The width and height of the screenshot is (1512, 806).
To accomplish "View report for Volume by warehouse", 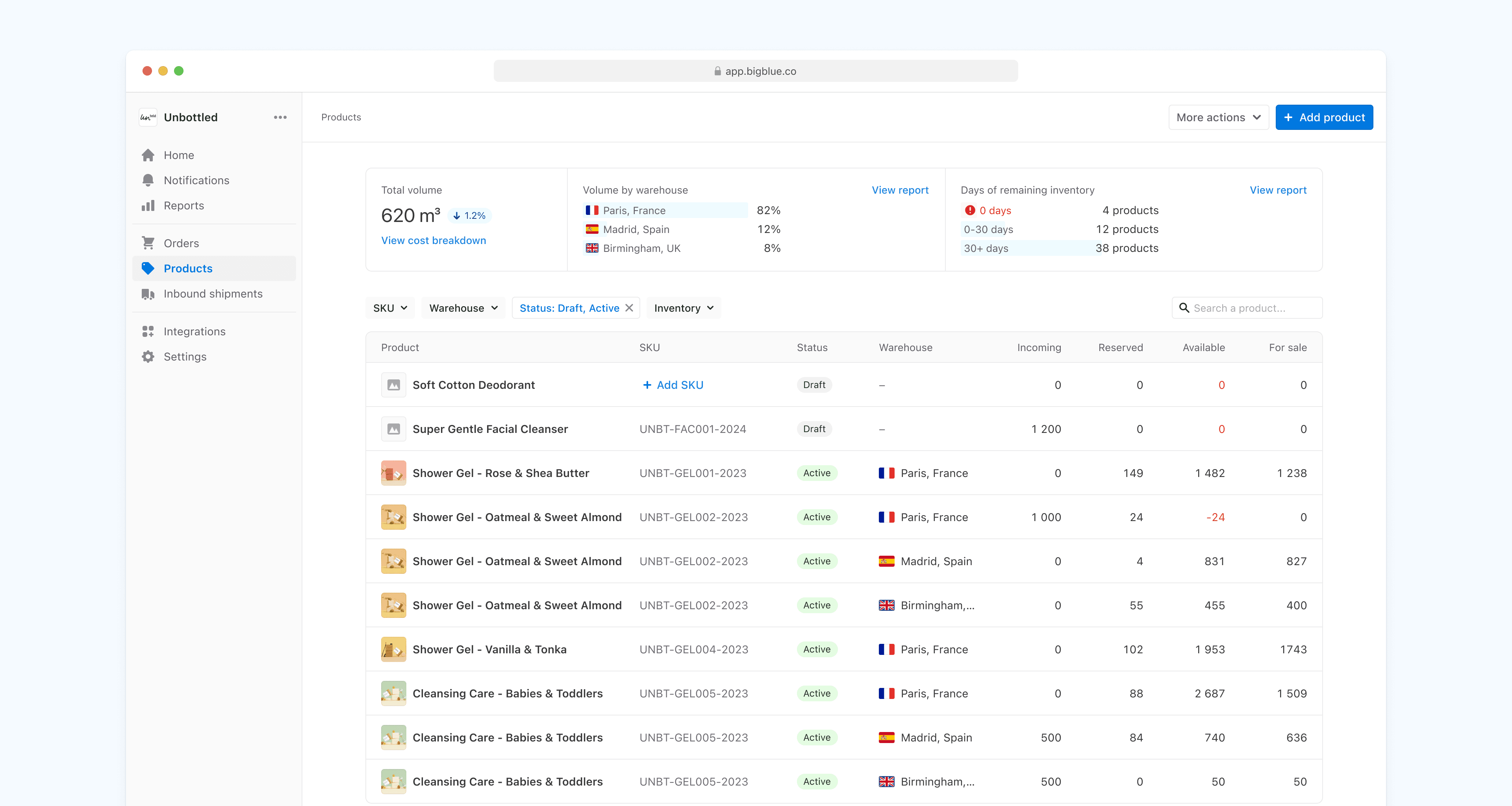I will point(900,190).
